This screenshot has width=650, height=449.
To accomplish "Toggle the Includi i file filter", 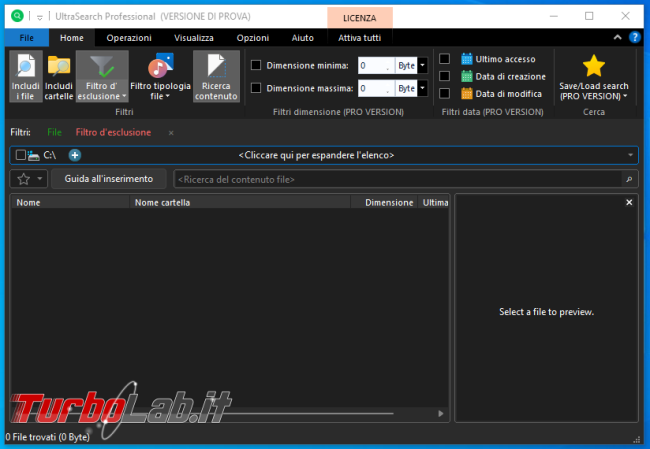I will point(26,77).
